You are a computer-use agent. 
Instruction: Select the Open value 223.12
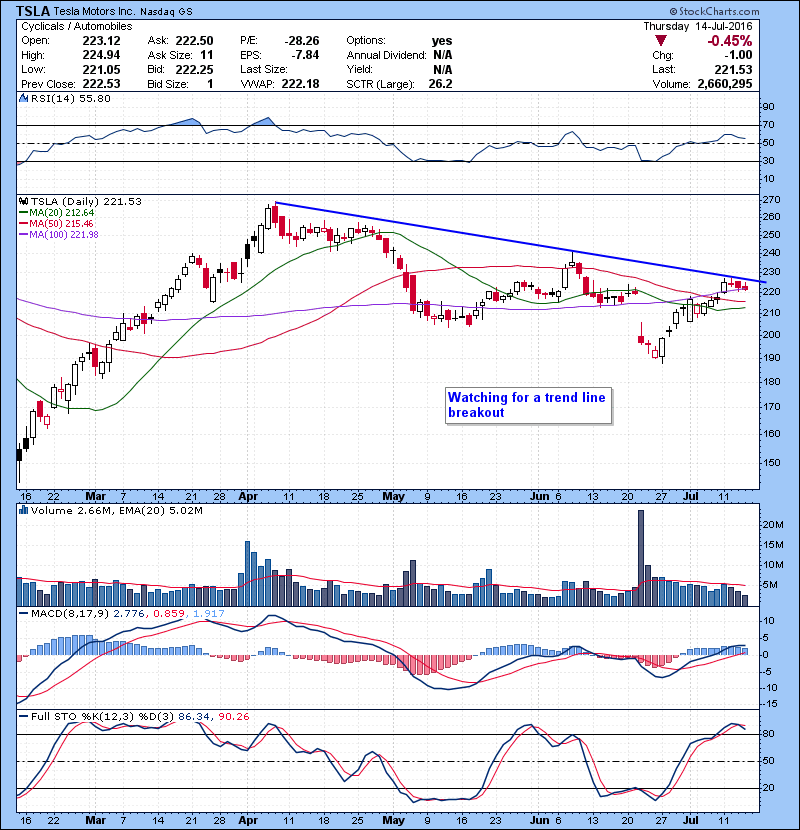[101, 41]
